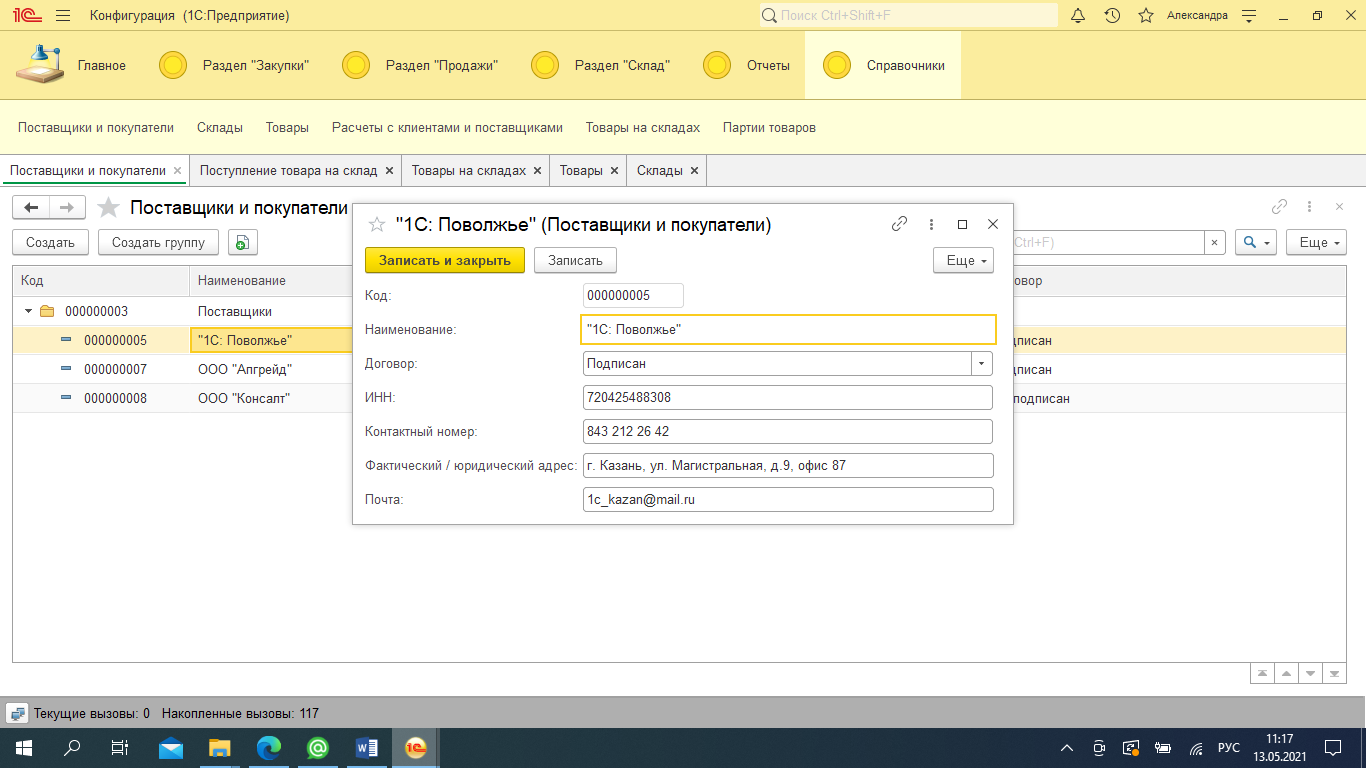1366x768 pixels.
Task: Open taskbar search magnifier
Action: tap(72, 748)
